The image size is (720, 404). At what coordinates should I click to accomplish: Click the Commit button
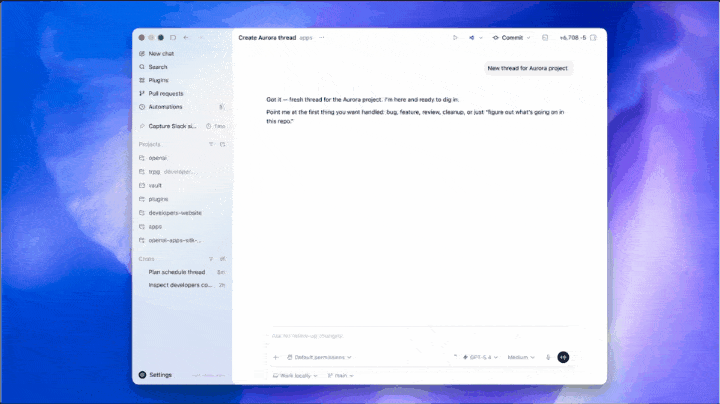click(x=508, y=38)
